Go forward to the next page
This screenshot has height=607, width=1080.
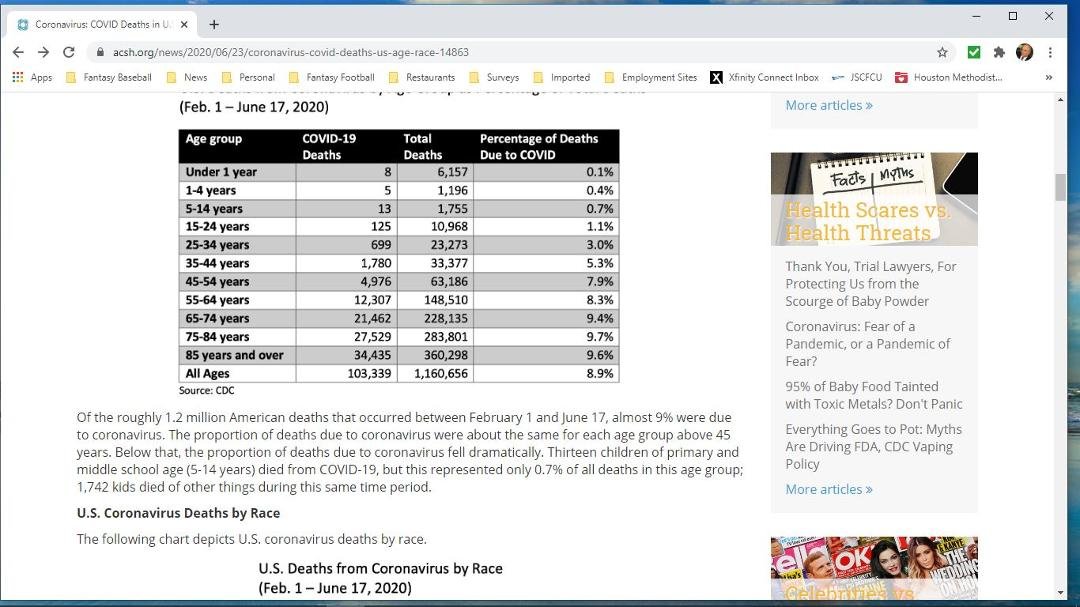43,52
